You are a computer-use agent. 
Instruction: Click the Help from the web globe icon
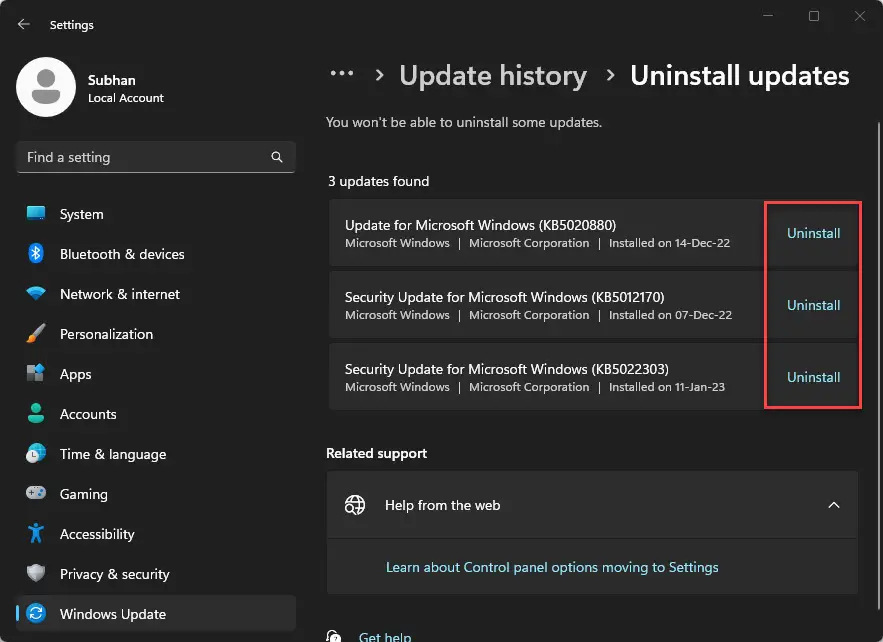[355, 505]
